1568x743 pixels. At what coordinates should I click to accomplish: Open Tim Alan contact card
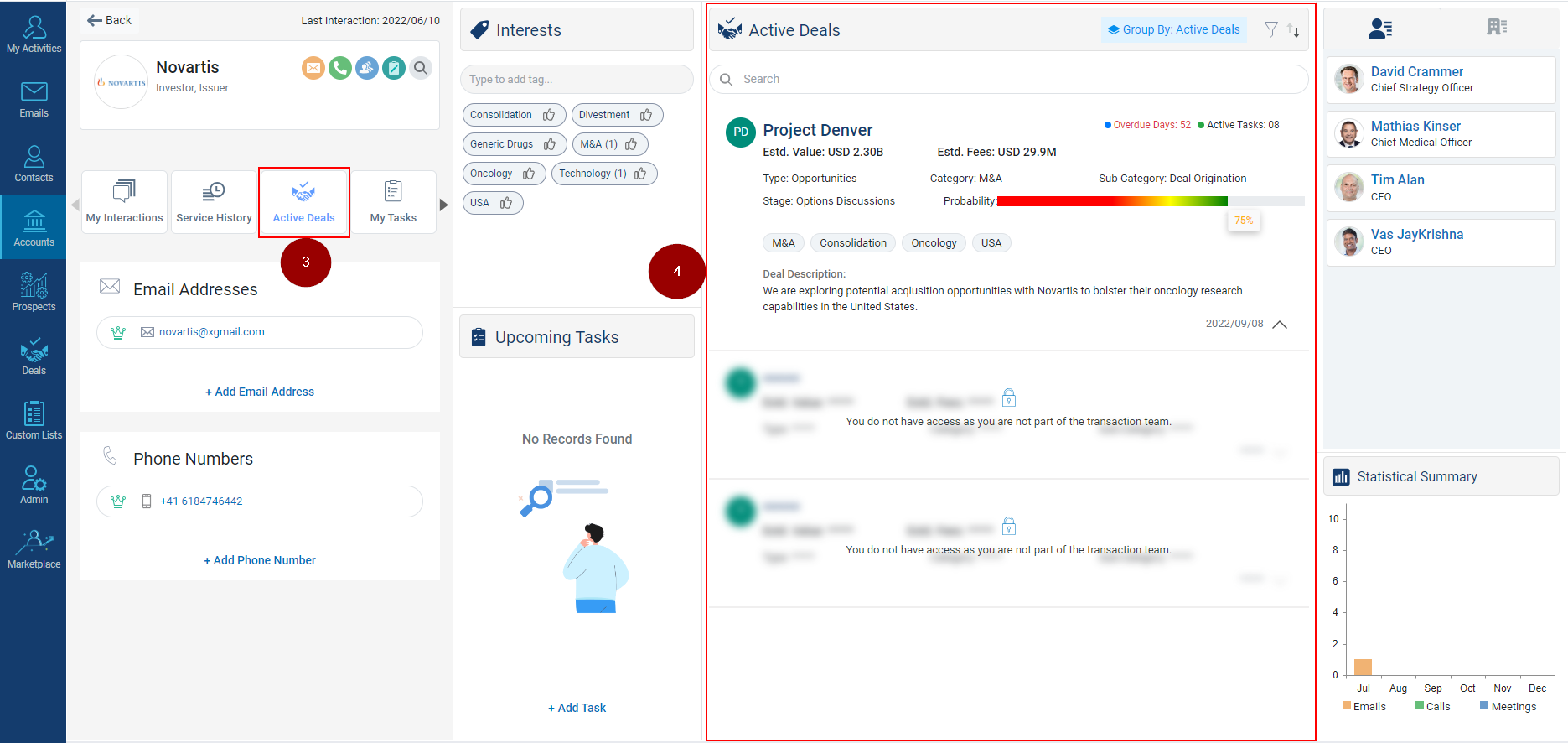[x=1441, y=188]
